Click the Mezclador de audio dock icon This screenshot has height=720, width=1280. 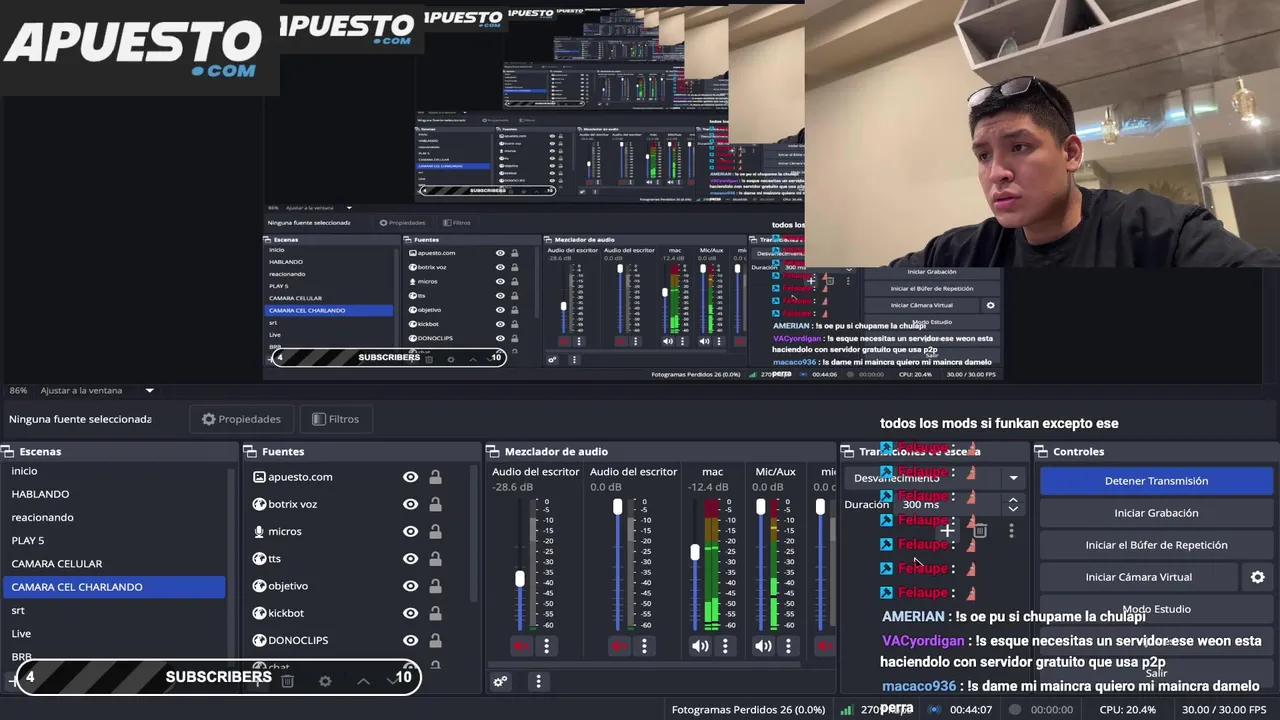[x=492, y=452]
